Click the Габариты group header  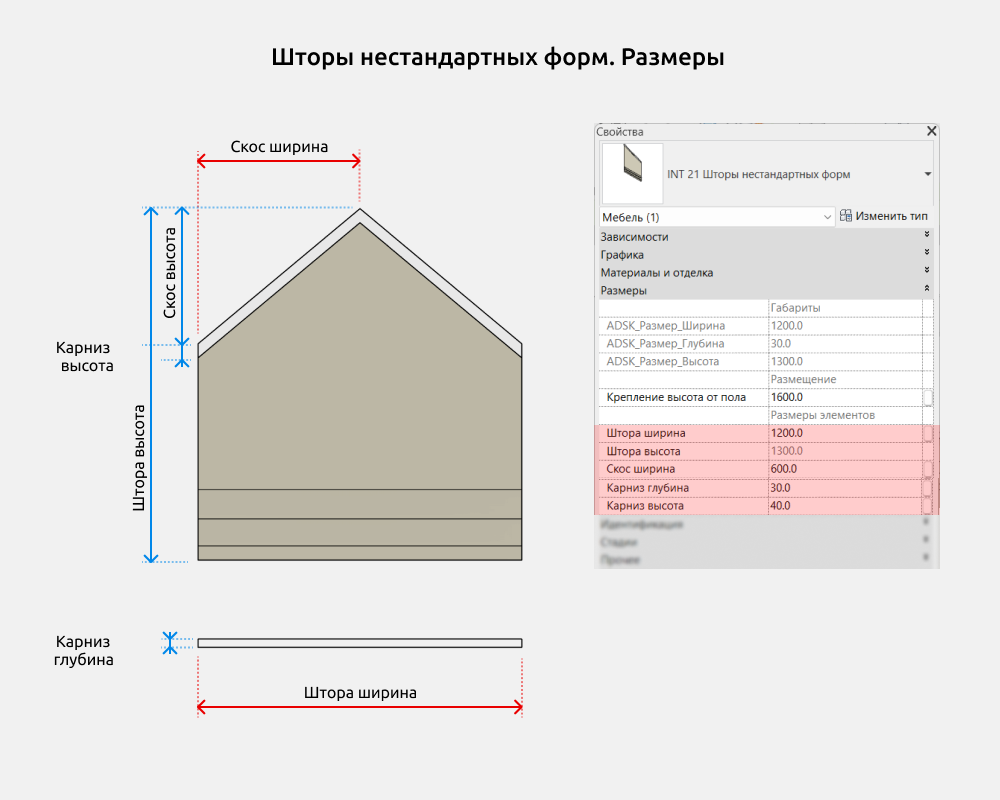point(795,307)
